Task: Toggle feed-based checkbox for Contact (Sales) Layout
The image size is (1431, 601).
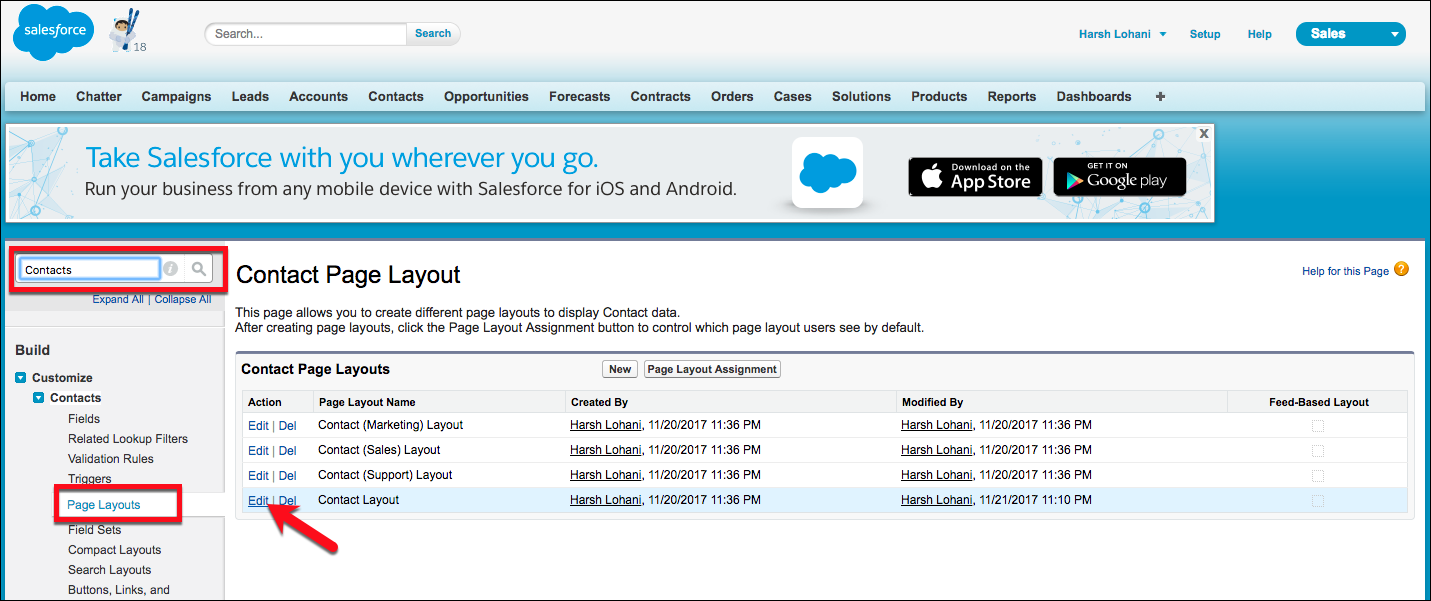Action: pos(1317,451)
